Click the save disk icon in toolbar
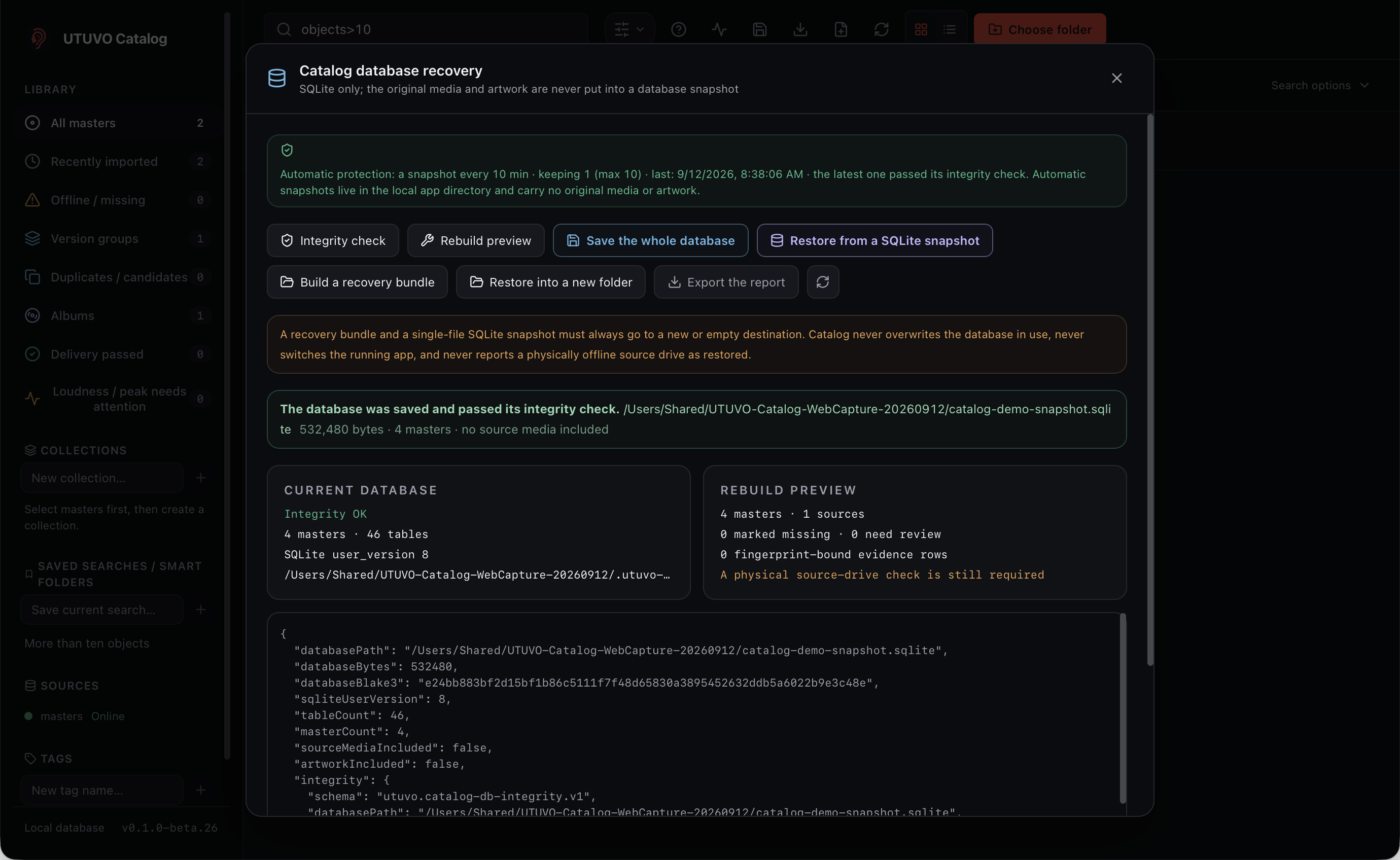This screenshot has width=1400, height=860. [x=759, y=29]
